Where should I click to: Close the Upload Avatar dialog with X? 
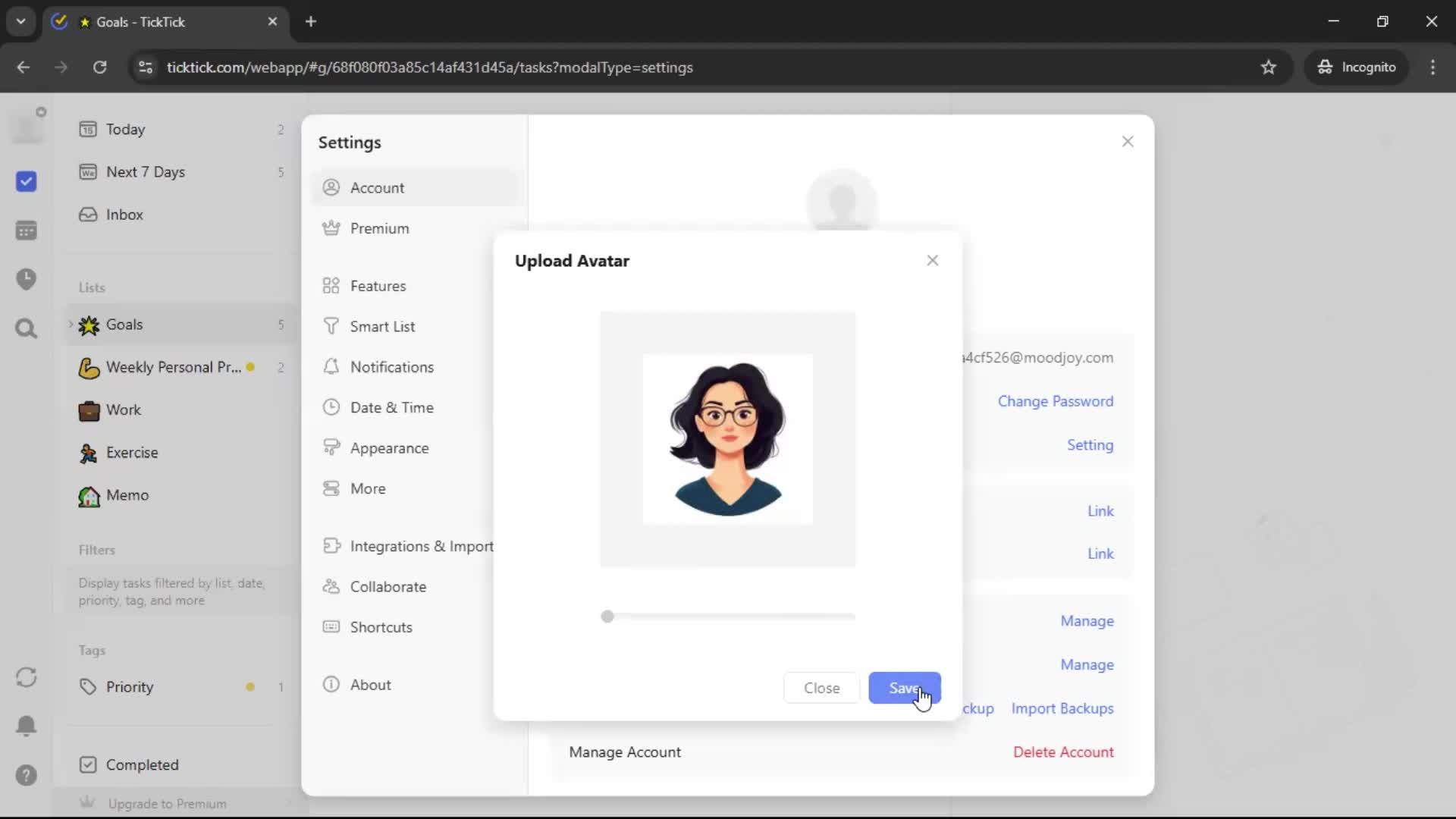932,260
